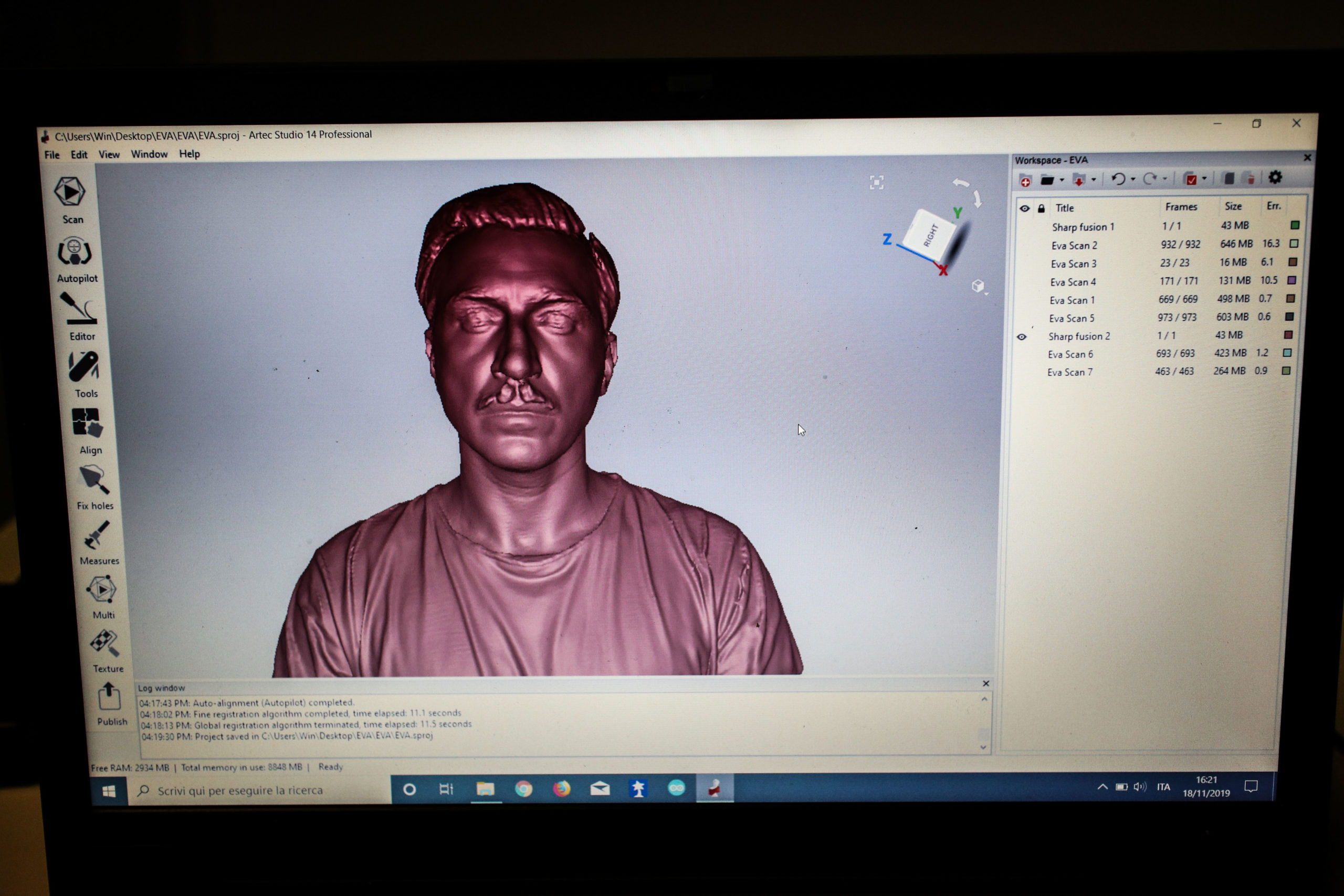Screen dimensions: 1344x896
Task: Click purple color swatch of Eva Scan 4
Action: pyautogui.click(x=1291, y=280)
